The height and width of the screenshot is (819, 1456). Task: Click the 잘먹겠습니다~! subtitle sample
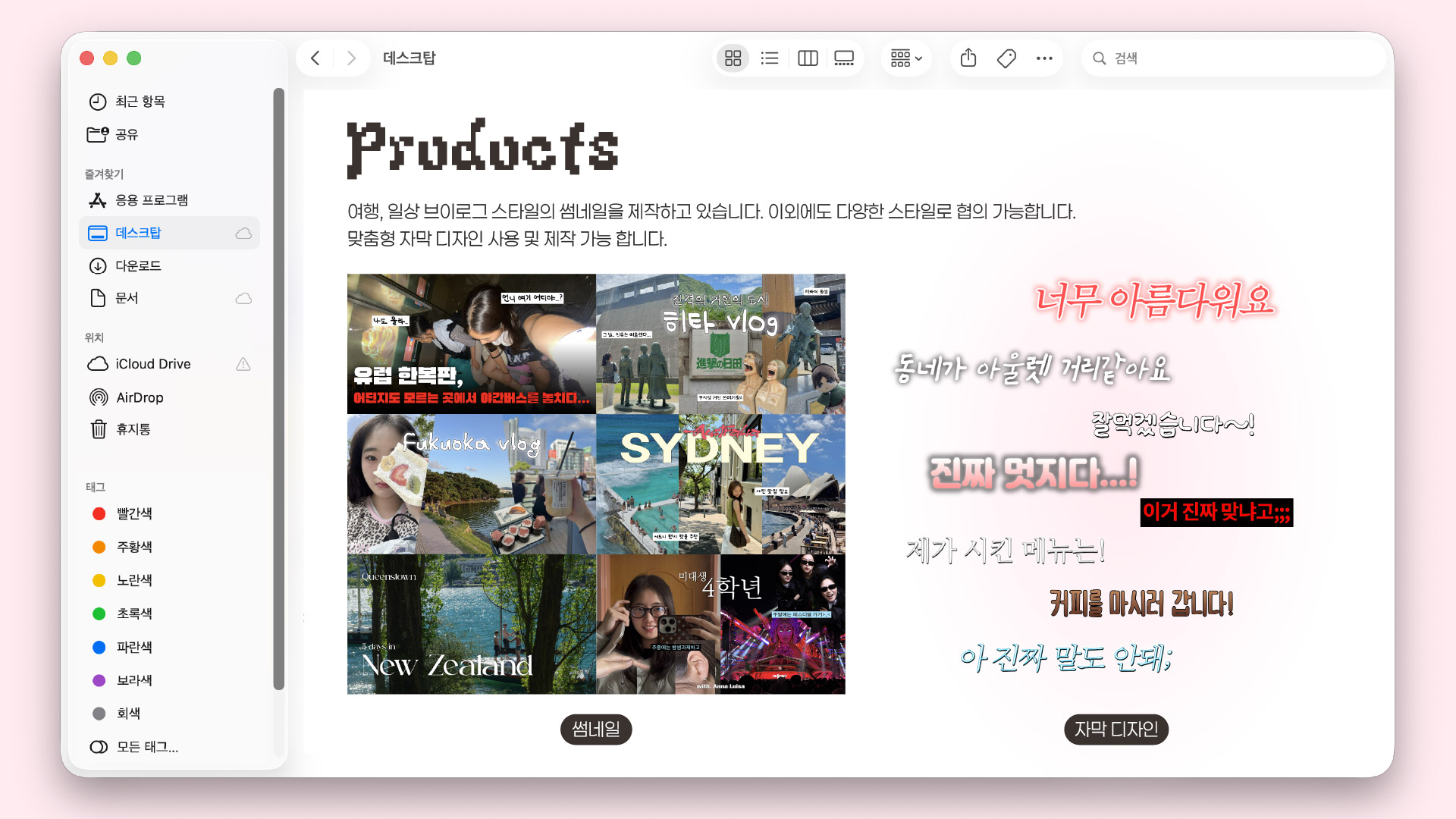(1172, 424)
